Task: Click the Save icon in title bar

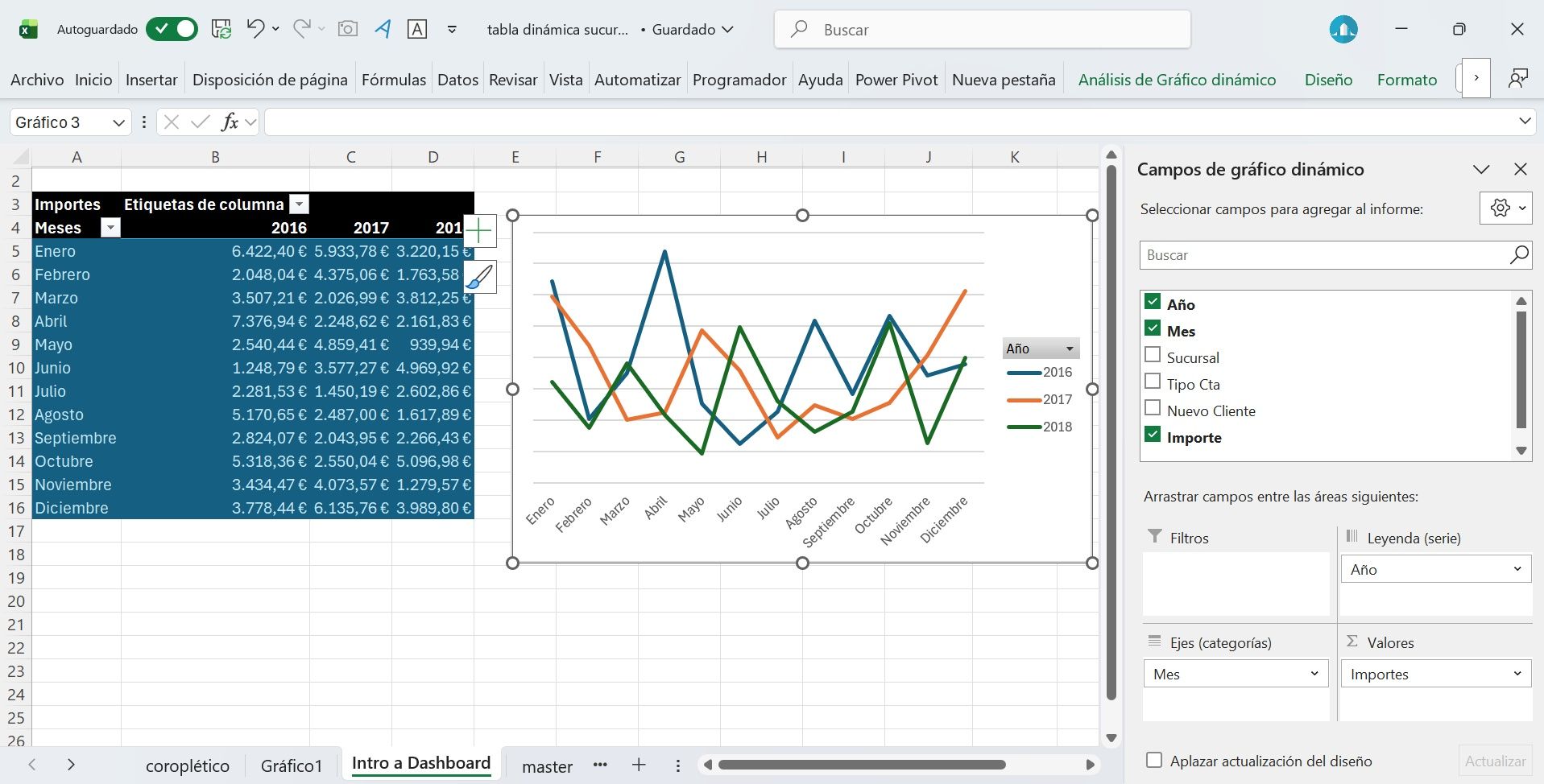Action: (221, 30)
